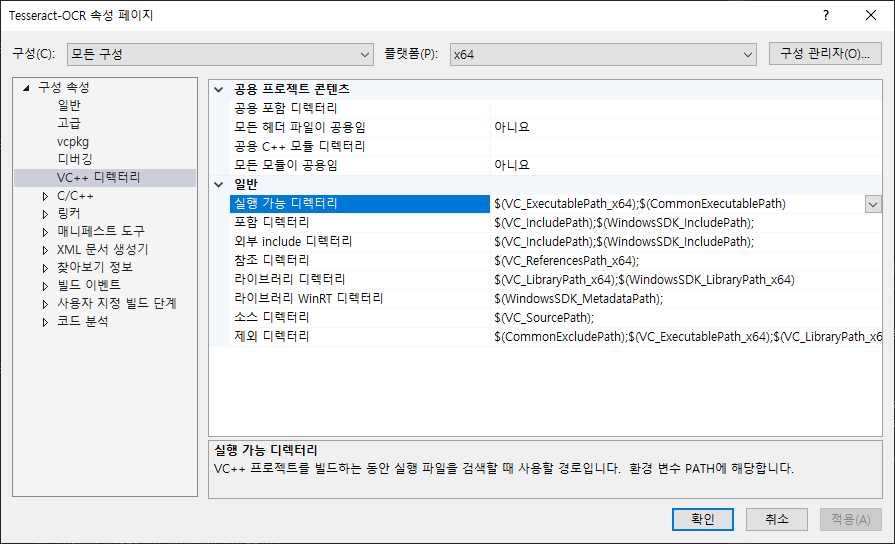Select the C/C++ tree item label
This screenshot has width=895, height=544.
pyautogui.click(x=75, y=196)
